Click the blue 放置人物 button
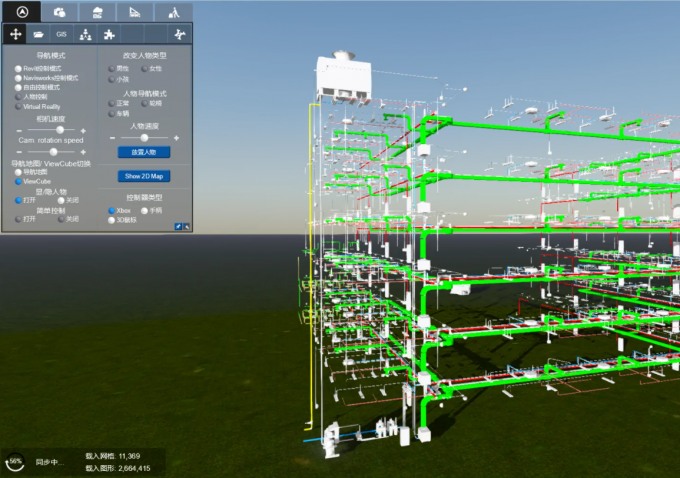Viewport: 680px width, 478px height. 144,152
